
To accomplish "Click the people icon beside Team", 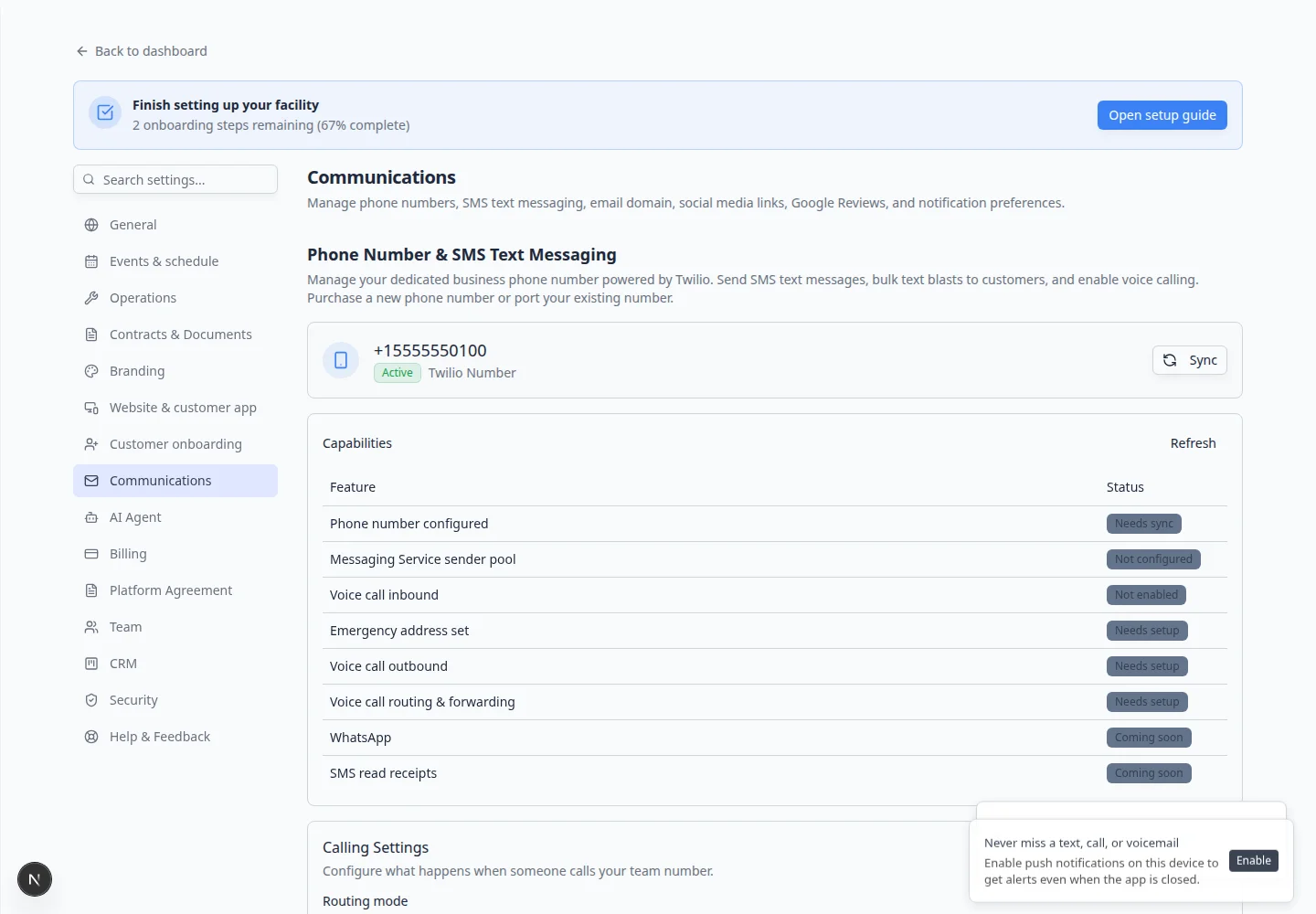I will (91, 627).
